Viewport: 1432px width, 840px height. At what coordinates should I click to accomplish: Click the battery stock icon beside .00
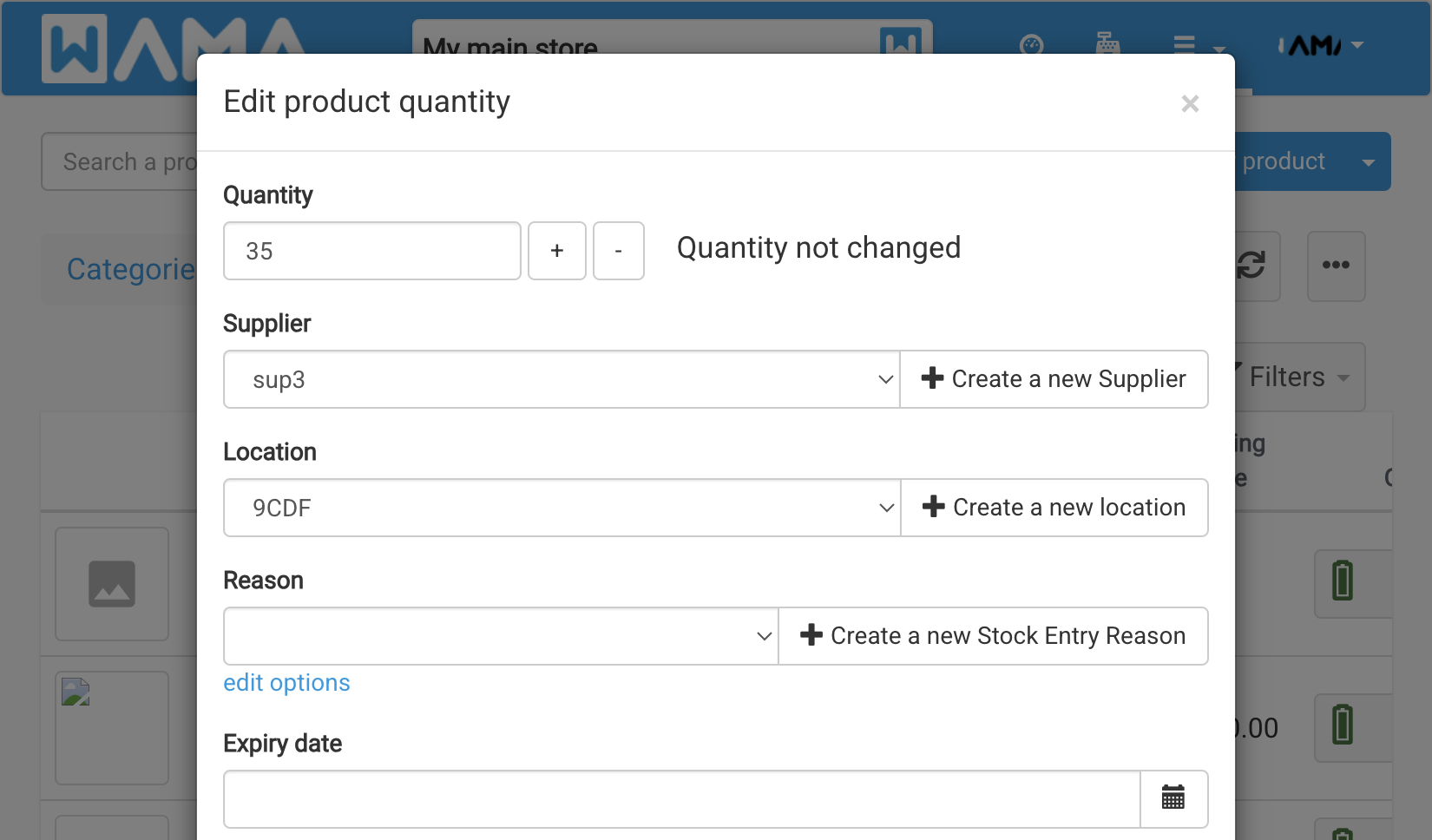point(1343,725)
